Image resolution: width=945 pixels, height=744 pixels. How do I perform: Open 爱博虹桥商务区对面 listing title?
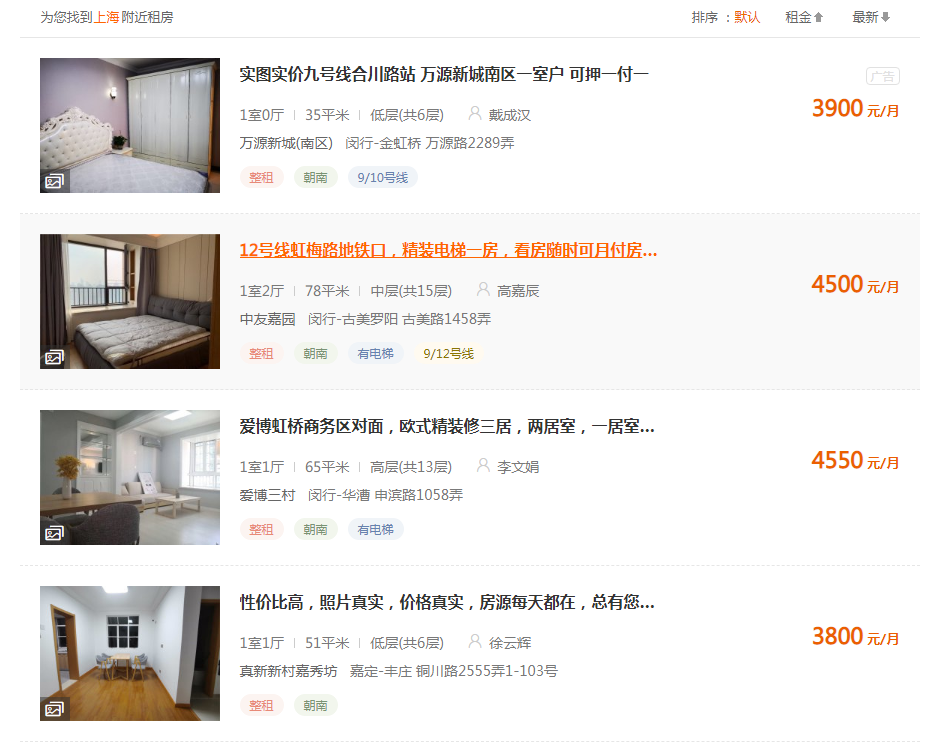(x=447, y=426)
